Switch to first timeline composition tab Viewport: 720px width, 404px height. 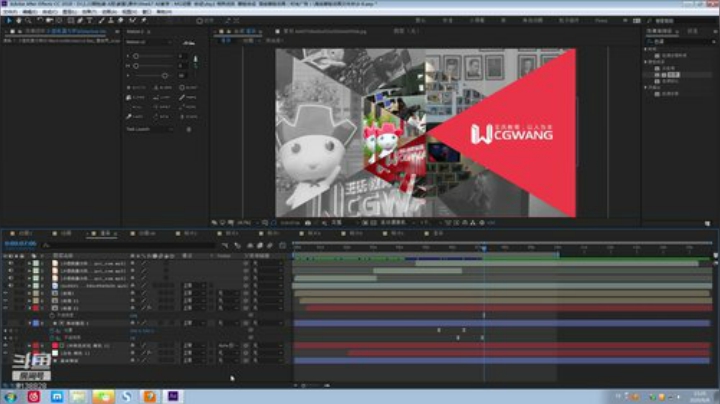[21, 234]
